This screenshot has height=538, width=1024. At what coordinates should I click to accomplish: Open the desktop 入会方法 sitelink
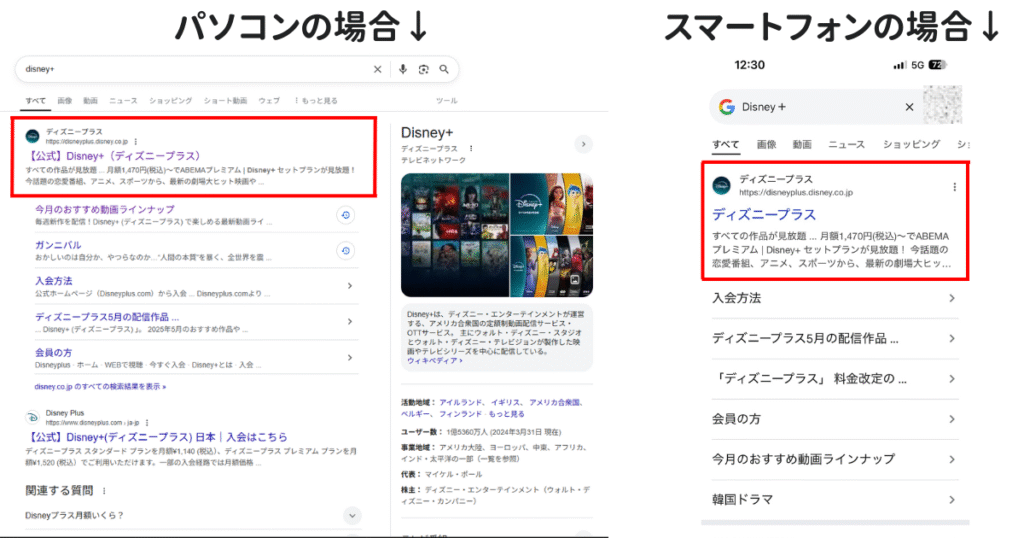54,281
